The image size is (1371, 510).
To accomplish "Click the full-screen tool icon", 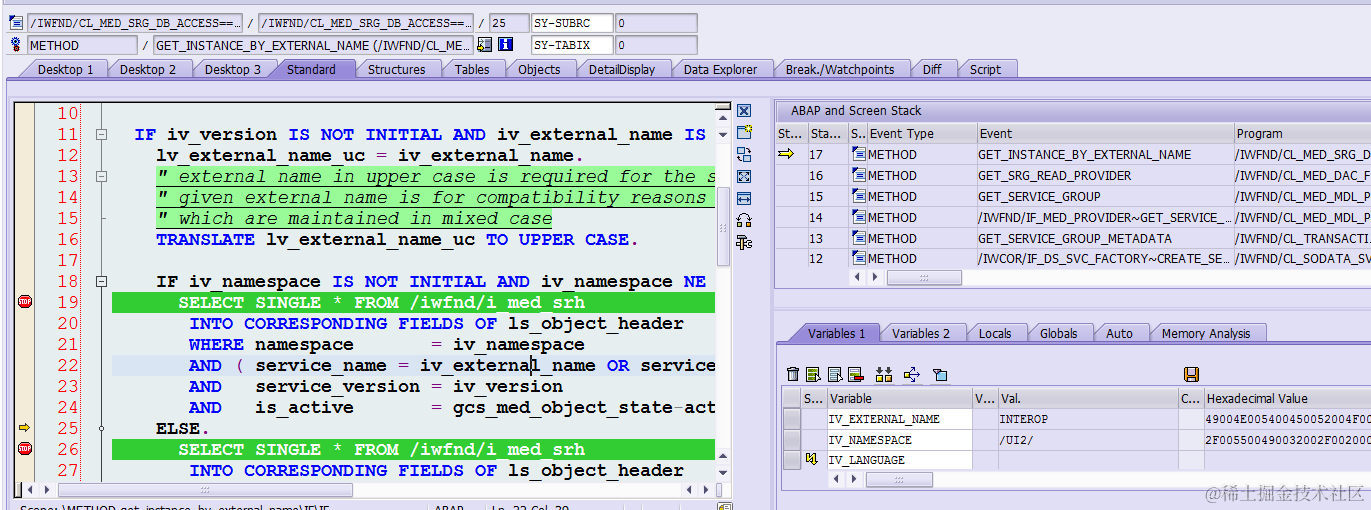I will coord(744,176).
